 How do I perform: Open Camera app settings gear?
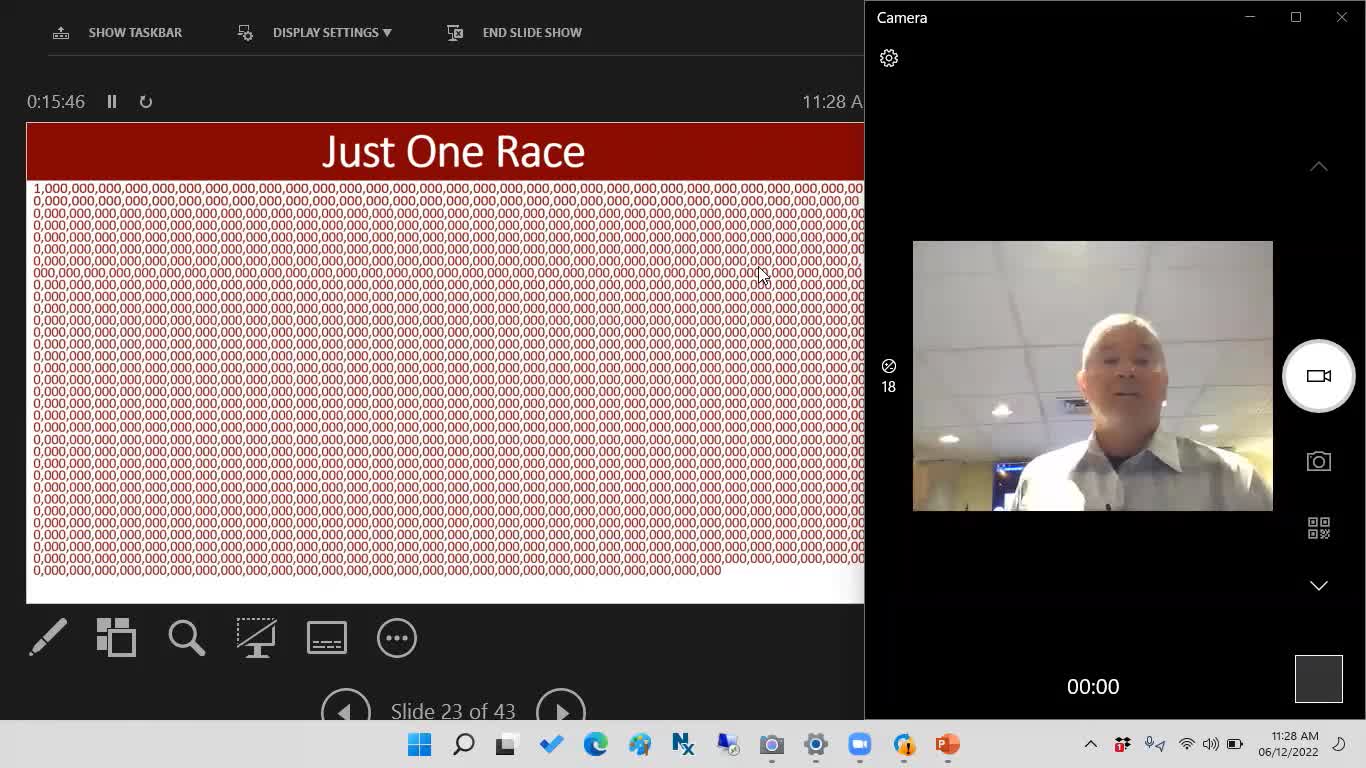[889, 58]
